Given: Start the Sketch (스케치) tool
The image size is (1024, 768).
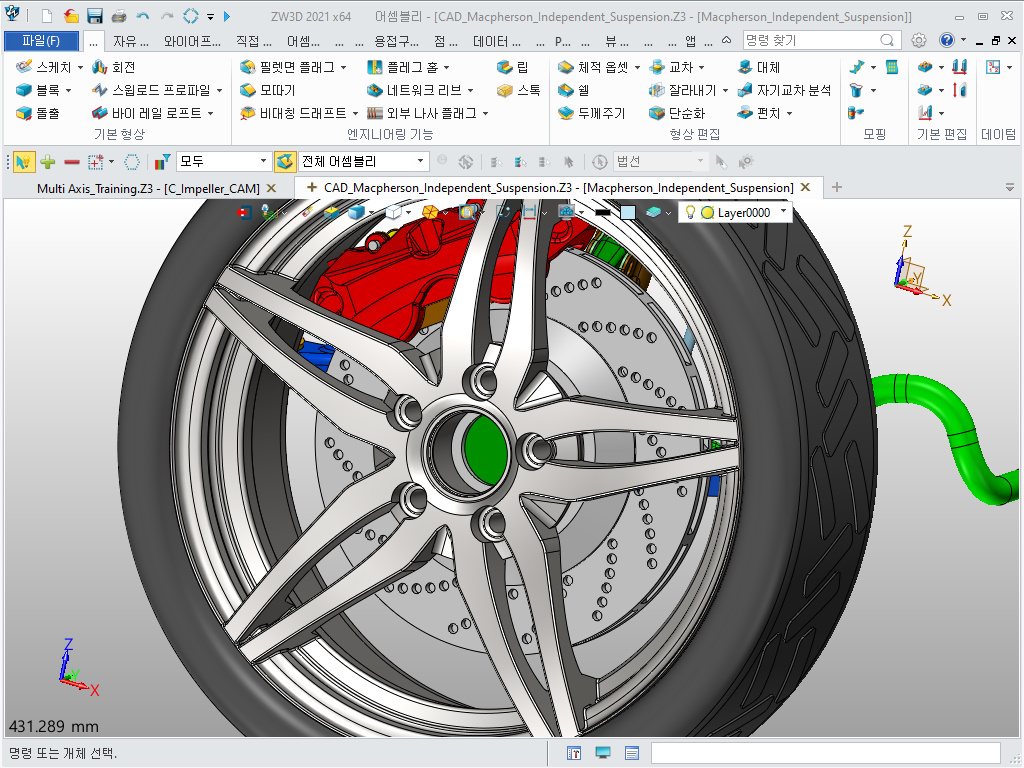Looking at the screenshot, I should [44, 67].
